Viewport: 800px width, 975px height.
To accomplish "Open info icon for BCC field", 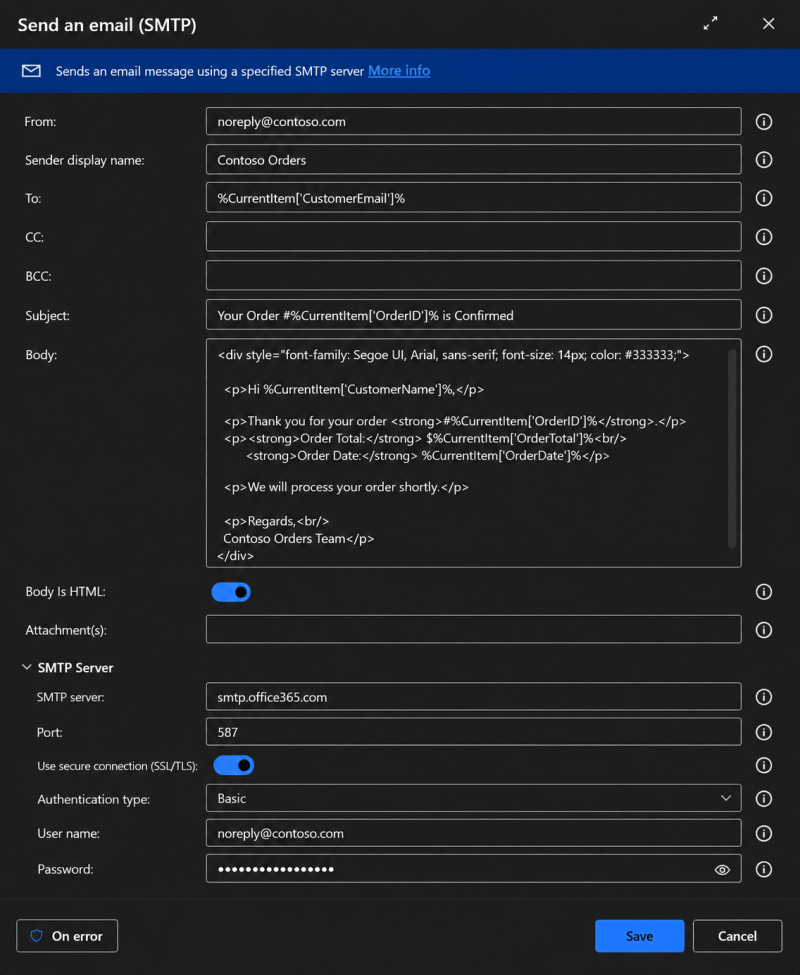I will (x=763, y=275).
